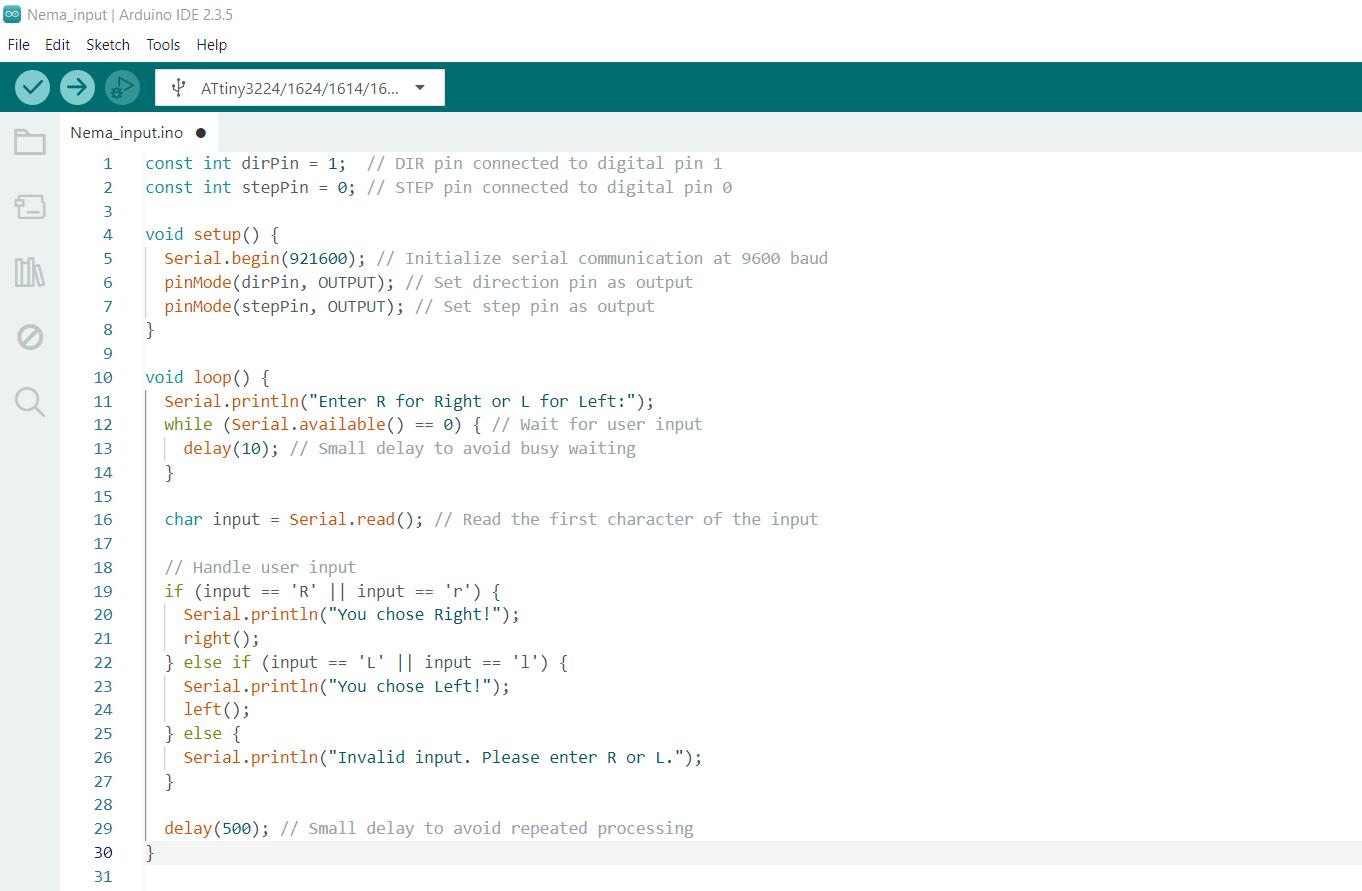Open the Edit menu
Image resolution: width=1362 pixels, height=891 pixels.
[x=57, y=45]
